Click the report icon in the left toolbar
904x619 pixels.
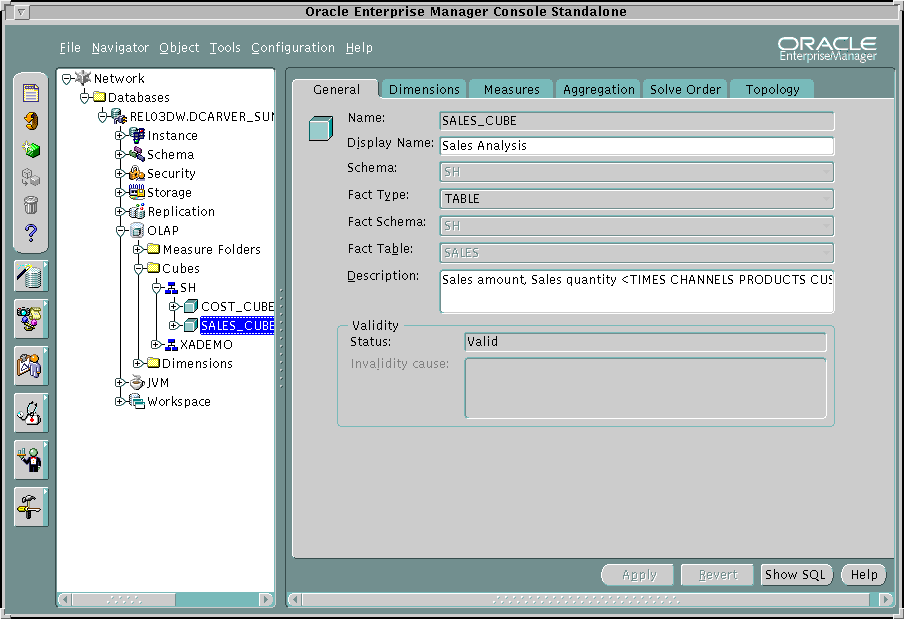pyautogui.click(x=31, y=93)
